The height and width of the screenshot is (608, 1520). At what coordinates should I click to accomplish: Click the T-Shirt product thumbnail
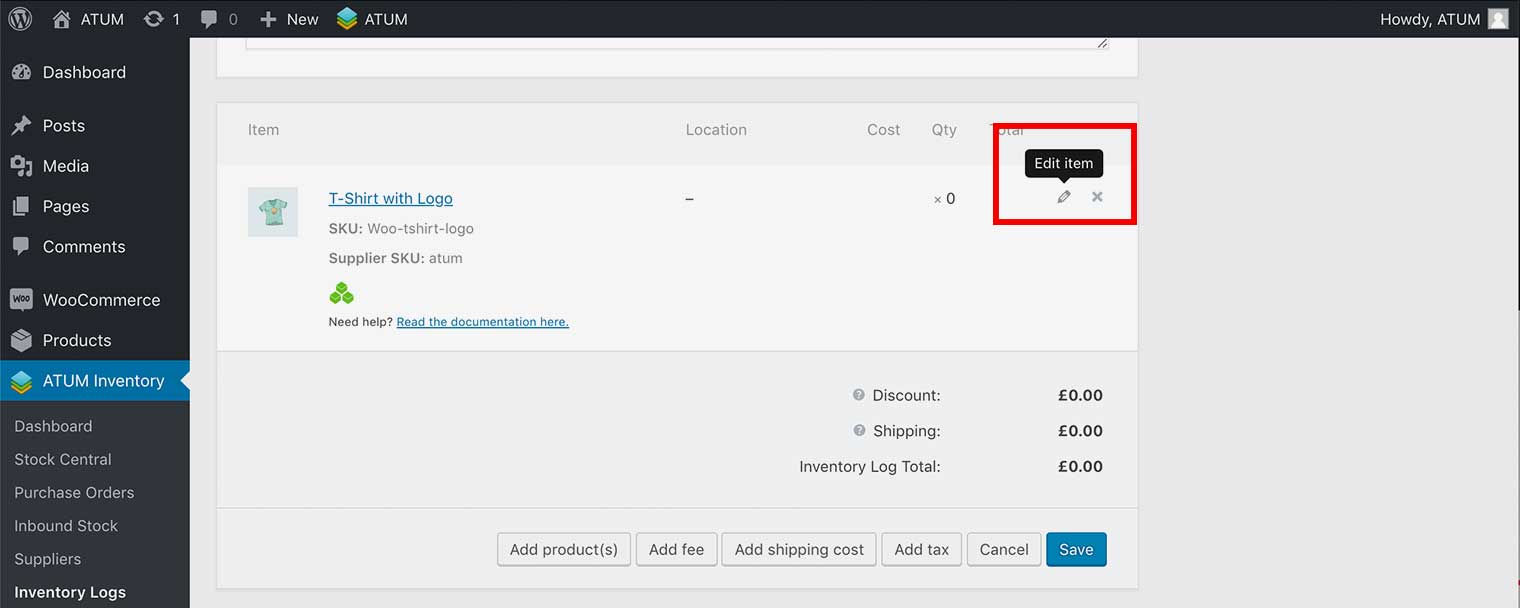pyautogui.click(x=273, y=212)
